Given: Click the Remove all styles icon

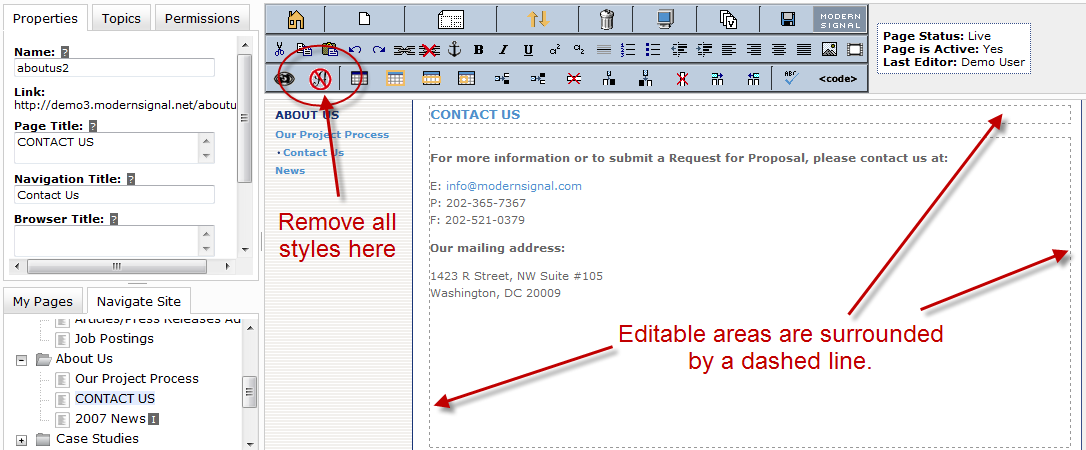Looking at the screenshot, I should click(320, 78).
